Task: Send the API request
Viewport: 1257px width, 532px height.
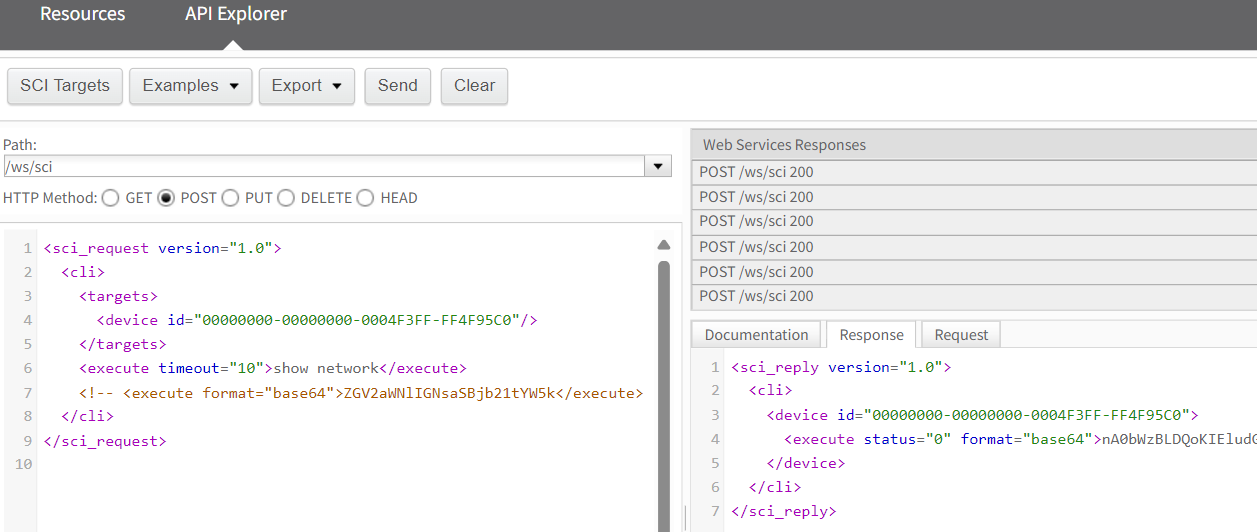Action: [x=398, y=86]
